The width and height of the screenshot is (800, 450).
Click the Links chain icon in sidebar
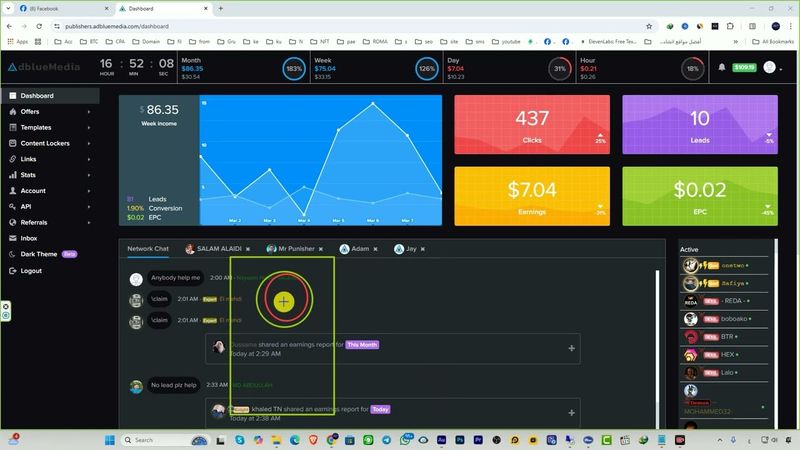tap(12, 159)
